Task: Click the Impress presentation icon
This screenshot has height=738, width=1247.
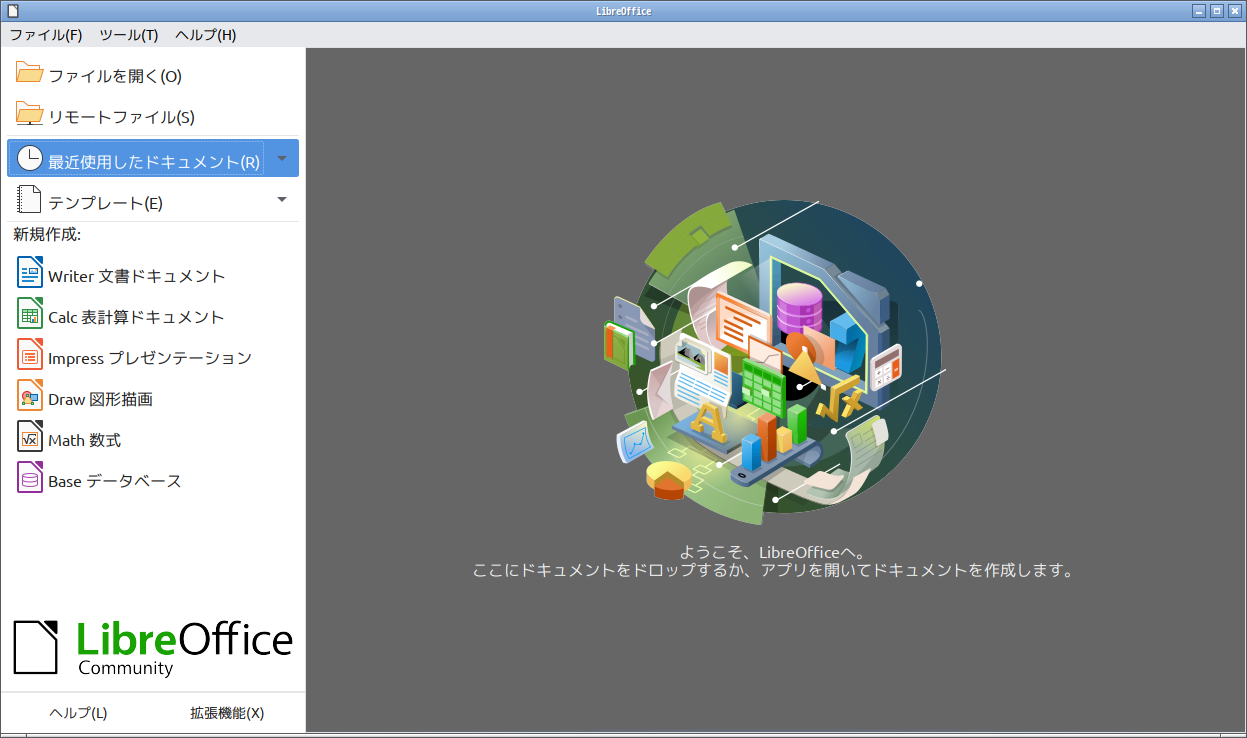Action: point(30,355)
